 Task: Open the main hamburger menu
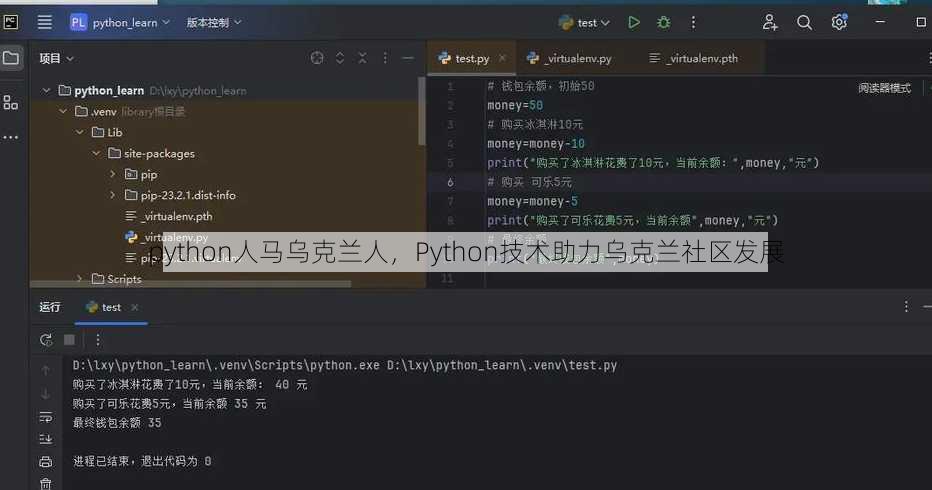(45, 23)
